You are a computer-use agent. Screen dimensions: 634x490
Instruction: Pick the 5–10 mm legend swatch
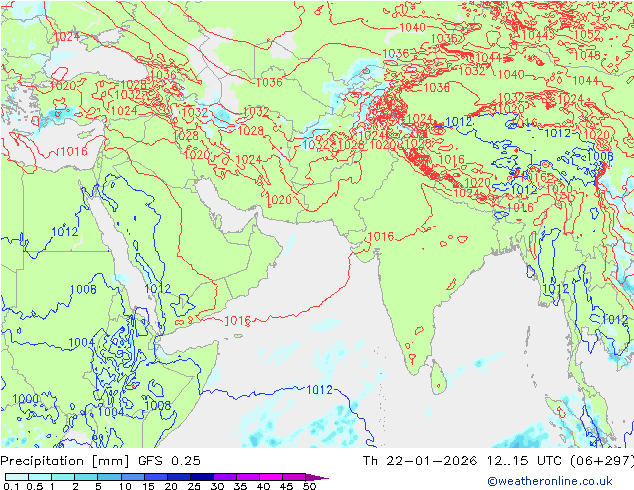(109, 477)
